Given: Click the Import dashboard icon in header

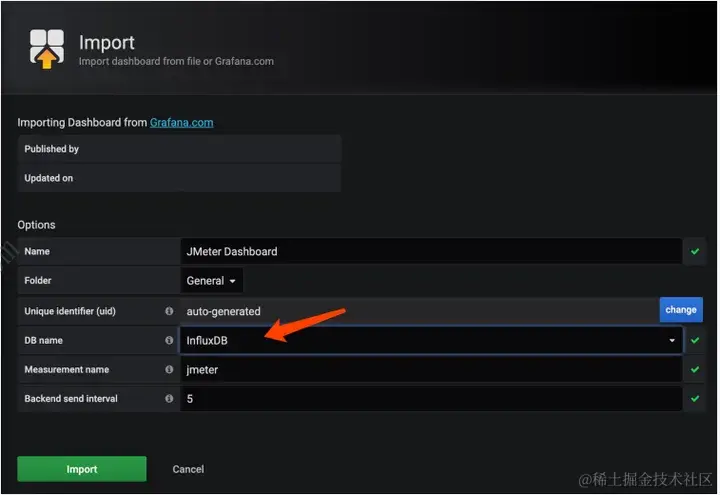Looking at the screenshot, I should point(47,49).
